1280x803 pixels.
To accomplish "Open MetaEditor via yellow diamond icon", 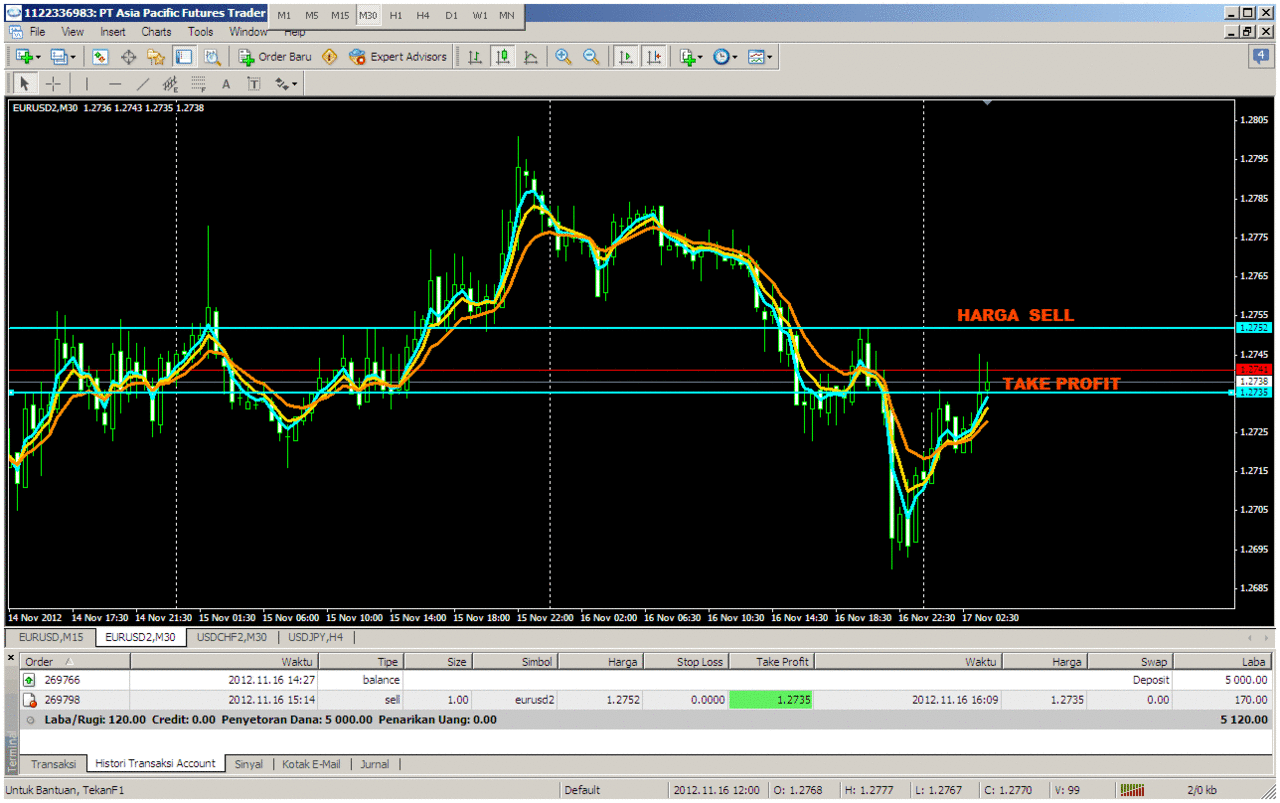I will tap(329, 57).
